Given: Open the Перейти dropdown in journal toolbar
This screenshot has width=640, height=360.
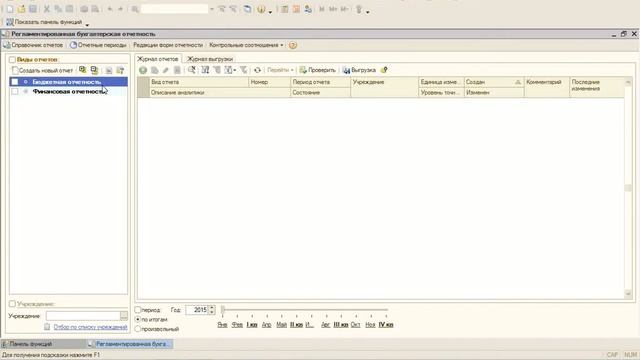Looking at the screenshot, I should [280, 70].
